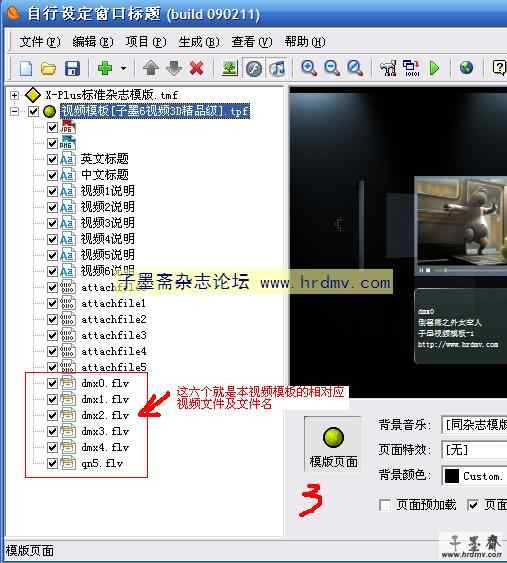Viewport: 507px width, 563px height.
Task: Open the add dropdown arrow next to plus
Action: tap(123, 68)
